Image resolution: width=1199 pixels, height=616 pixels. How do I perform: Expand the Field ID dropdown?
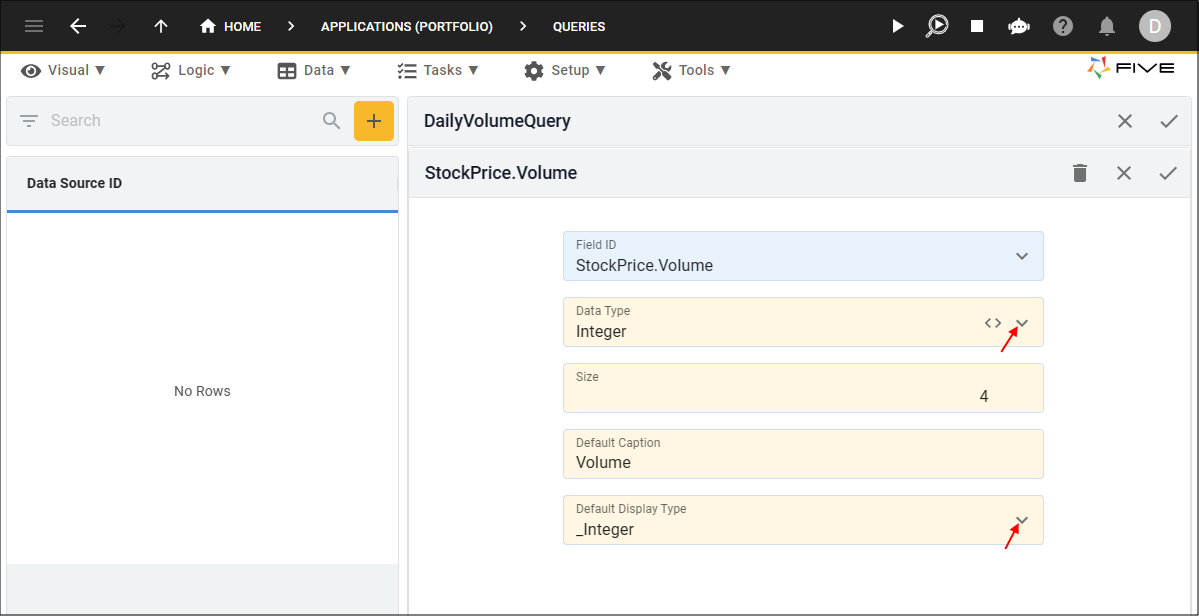pyautogui.click(x=1022, y=256)
